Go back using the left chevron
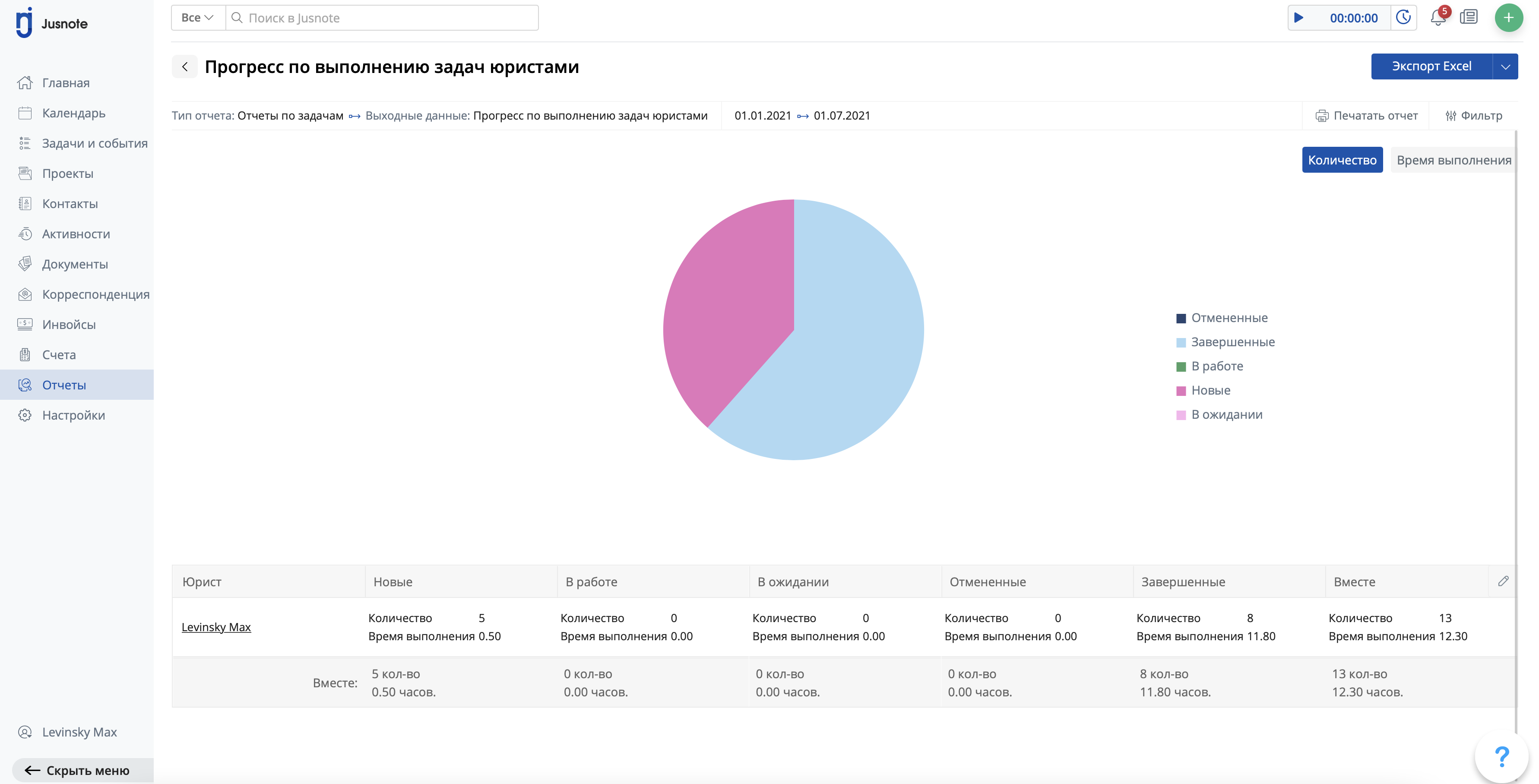 point(185,67)
